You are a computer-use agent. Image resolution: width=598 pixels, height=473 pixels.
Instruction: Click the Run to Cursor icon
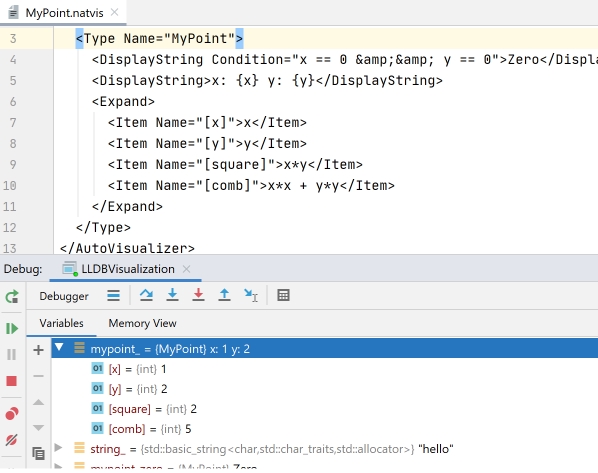pyautogui.click(x=251, y=295)
